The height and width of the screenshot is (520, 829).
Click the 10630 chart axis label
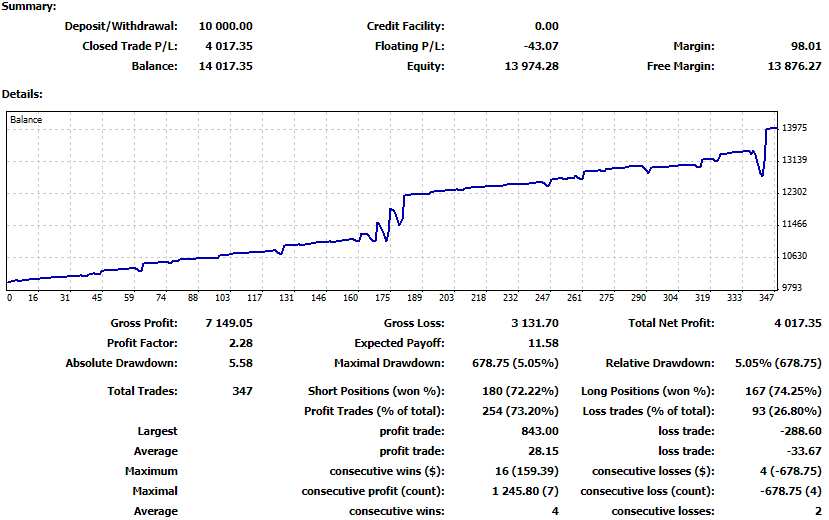795,256
